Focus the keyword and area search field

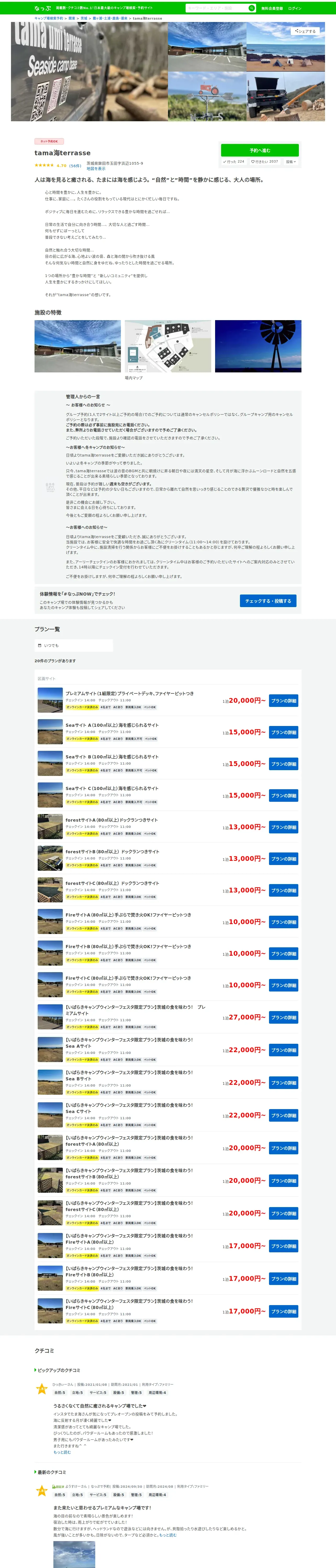click(216, 9)
